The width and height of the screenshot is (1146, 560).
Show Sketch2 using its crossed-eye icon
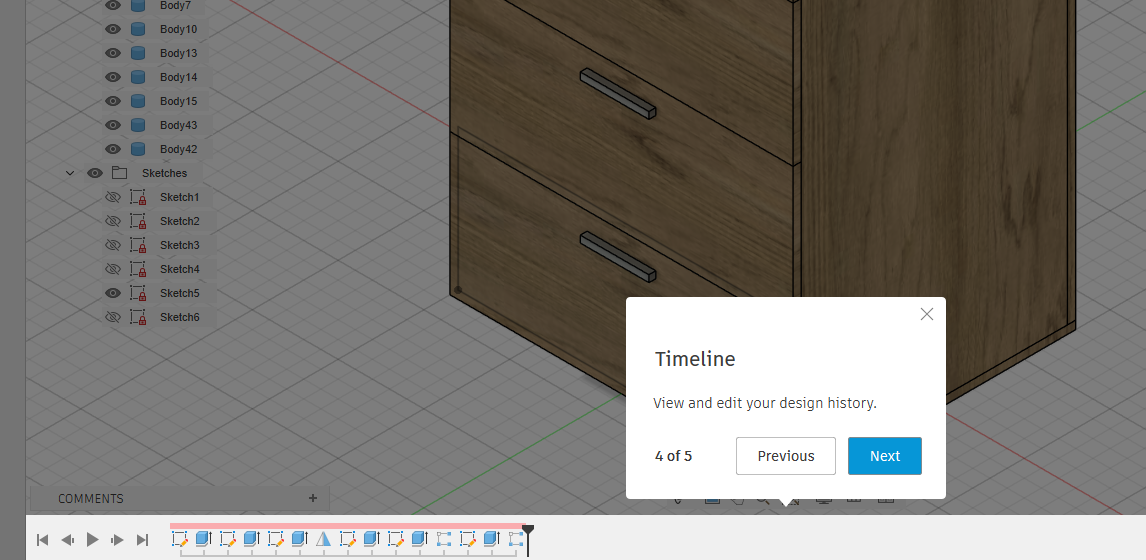pos(113,221)
